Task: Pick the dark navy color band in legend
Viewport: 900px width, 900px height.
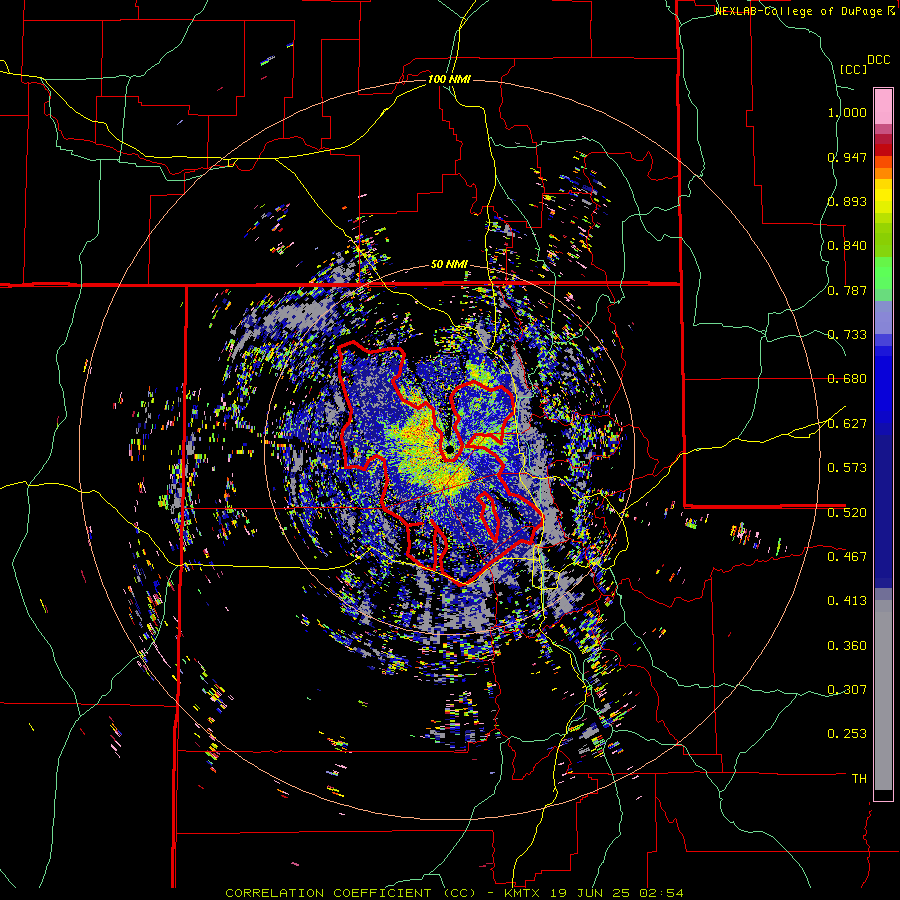Action: (883, 511)
